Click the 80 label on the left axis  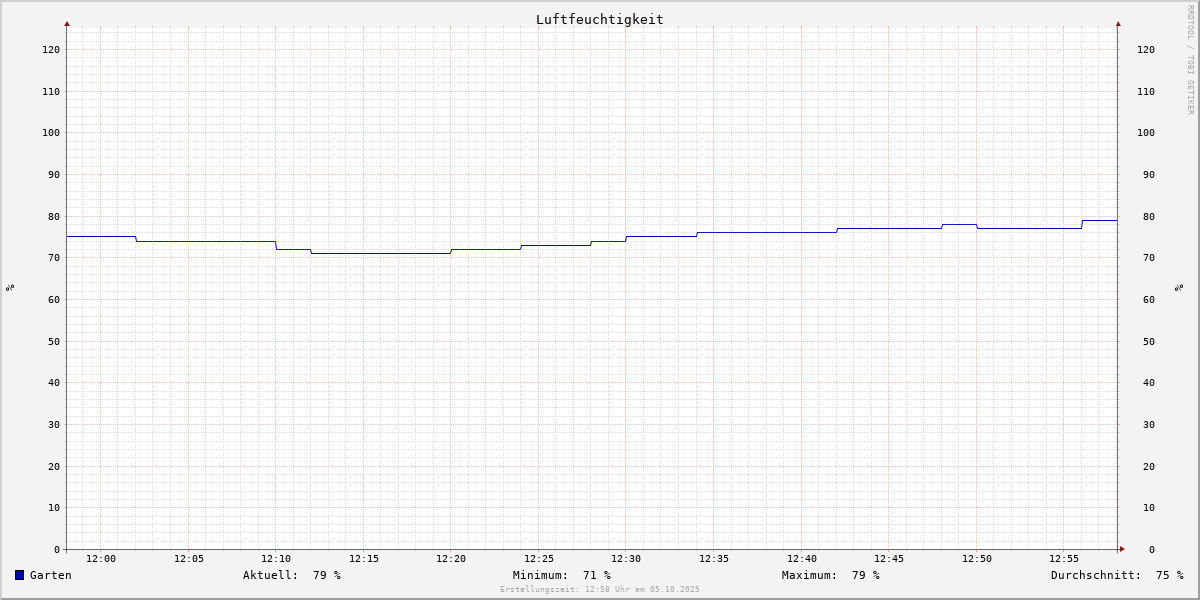pyautogui.click(x=54, y=216)
